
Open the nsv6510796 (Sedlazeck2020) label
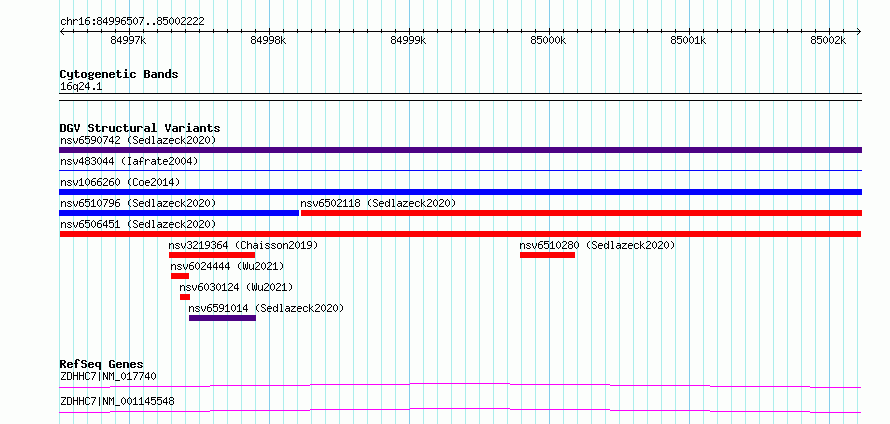click(x=138, y=203)
